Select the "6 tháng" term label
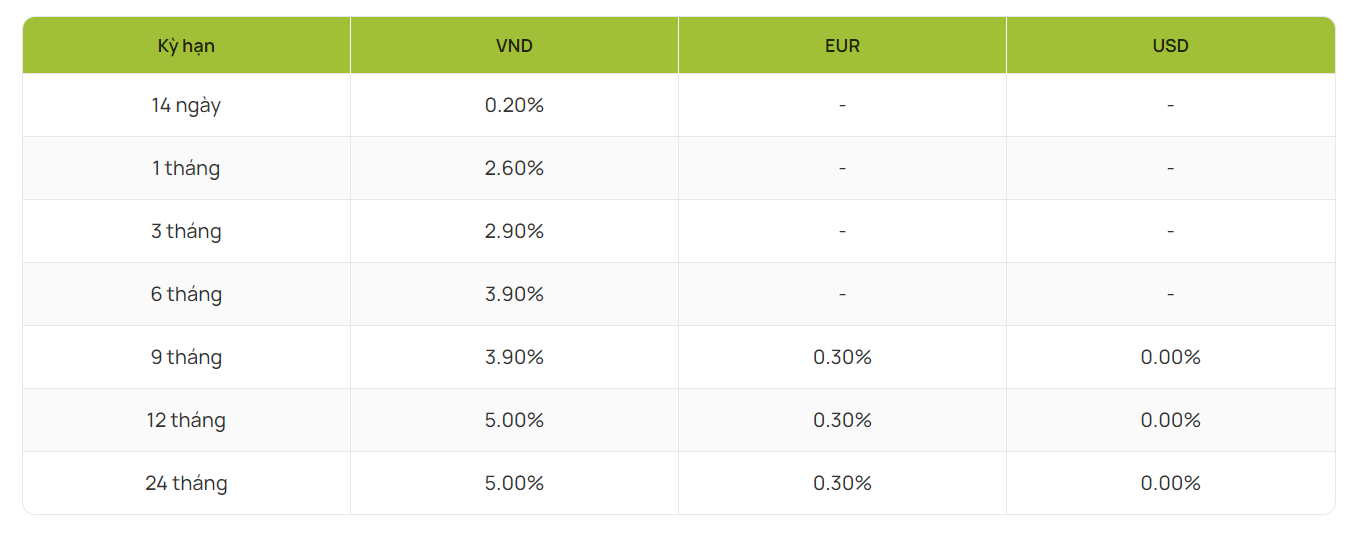Viewport: 1370px width, 535px height. pos(186,294)
